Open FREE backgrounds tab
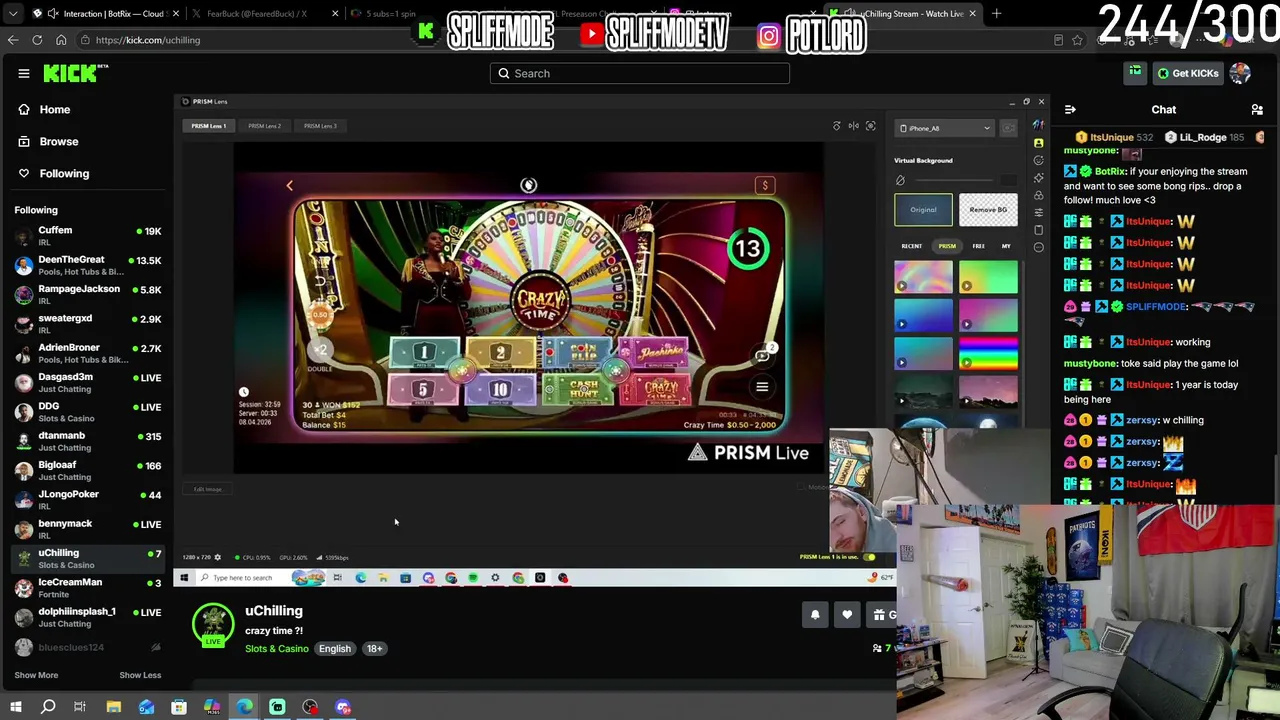The image size is (1280, 720). (978, 246)
